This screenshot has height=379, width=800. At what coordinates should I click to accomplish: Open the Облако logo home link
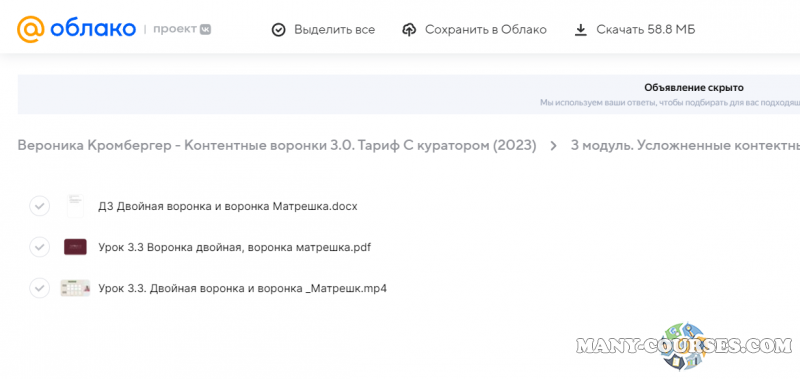(77, 30)
